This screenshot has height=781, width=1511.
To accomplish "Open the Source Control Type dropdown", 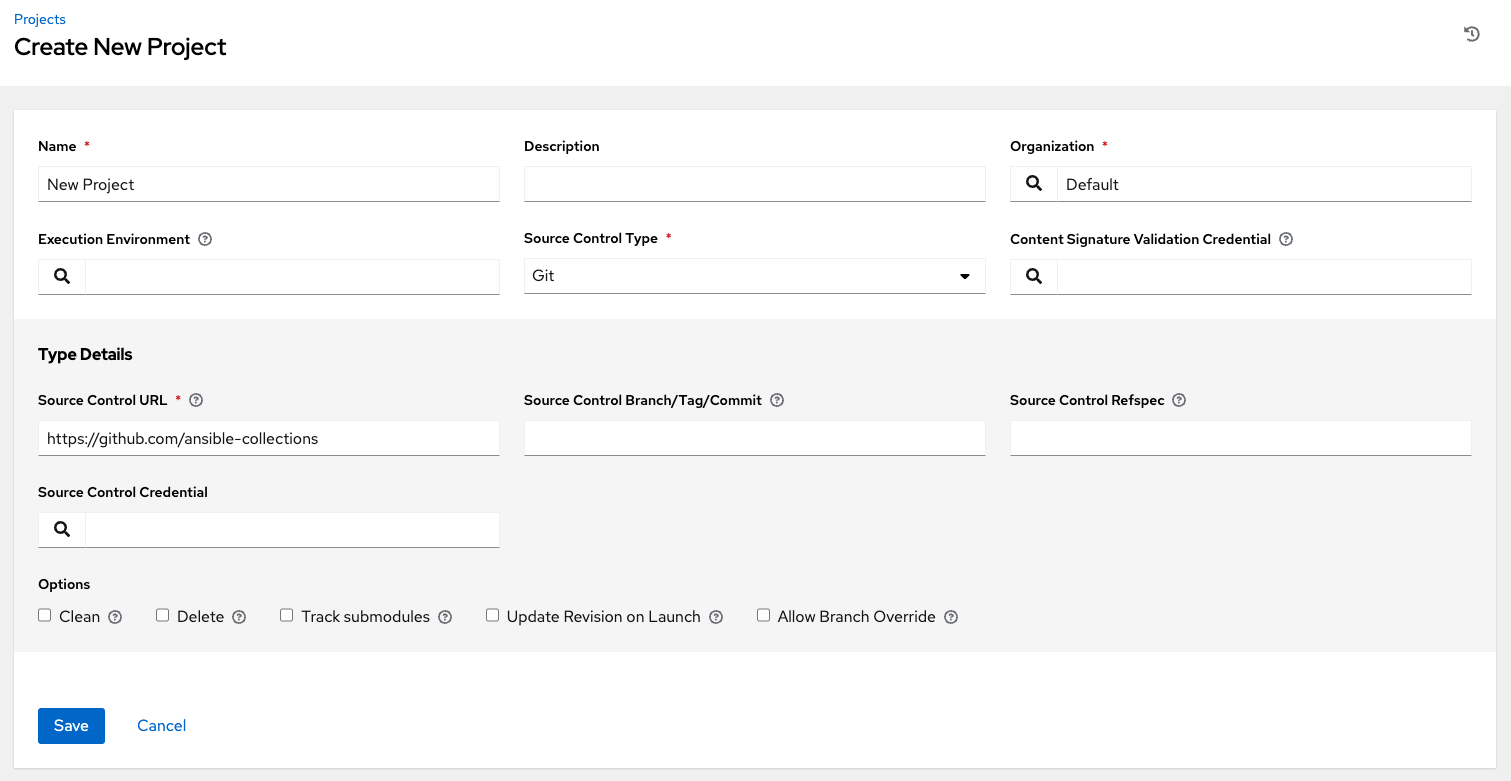I will pyautogui.click(x=963, y=276).
